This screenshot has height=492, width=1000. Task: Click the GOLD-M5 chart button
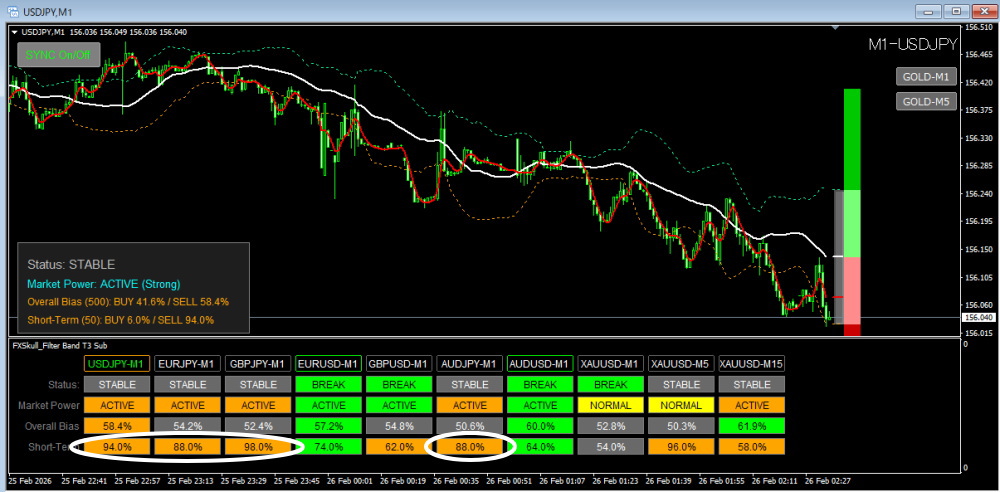[x=925, y=101]
